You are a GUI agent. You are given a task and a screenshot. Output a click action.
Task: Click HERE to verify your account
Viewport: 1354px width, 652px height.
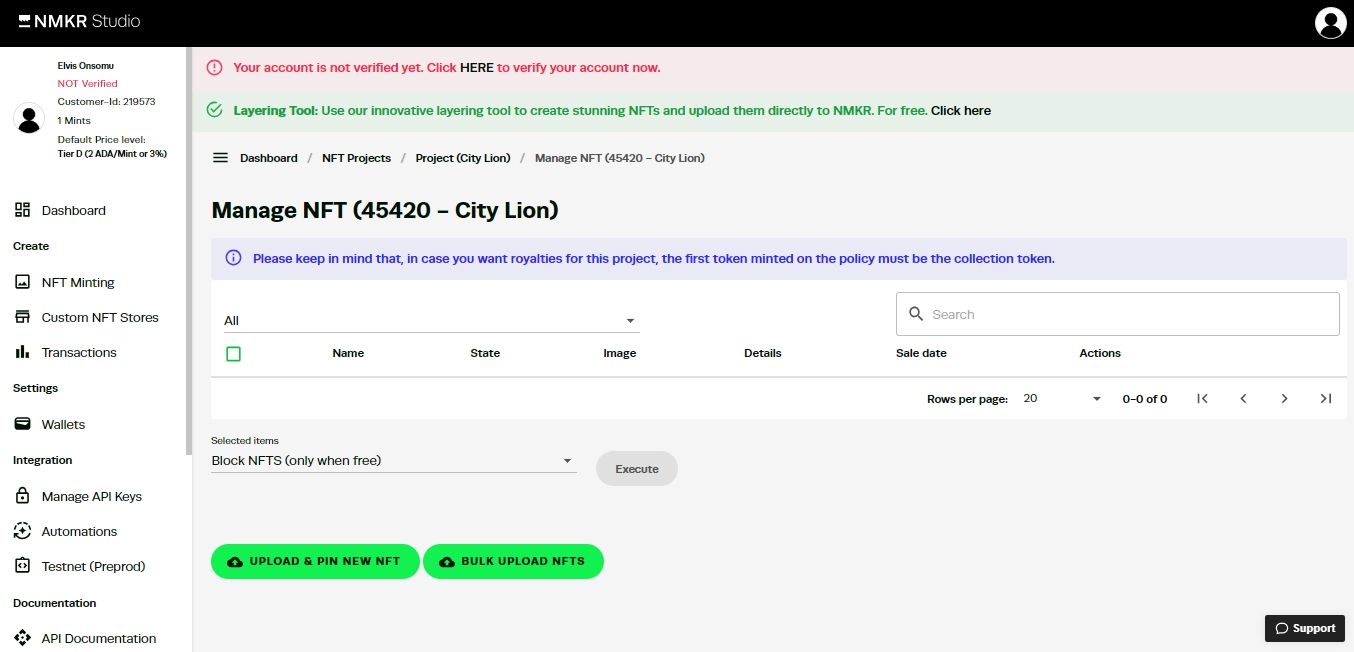[x=477, y=67]
